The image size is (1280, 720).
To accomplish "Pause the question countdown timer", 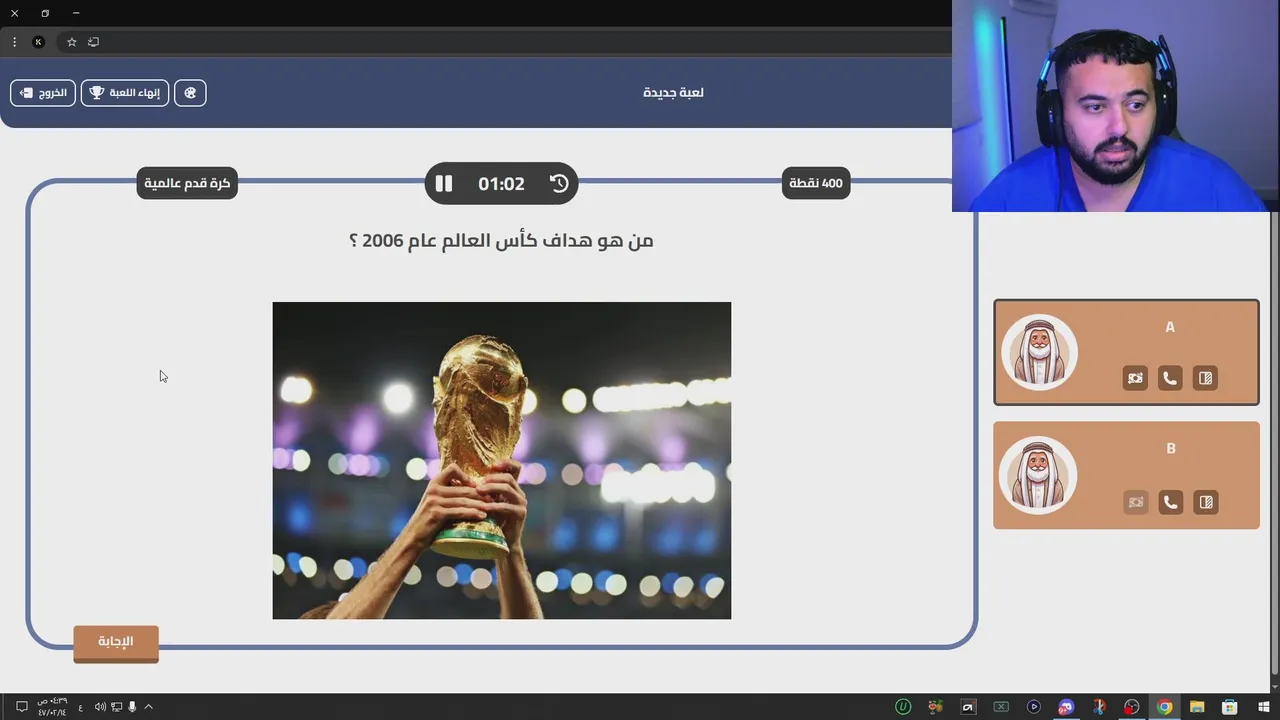I will tap(444, 184).
